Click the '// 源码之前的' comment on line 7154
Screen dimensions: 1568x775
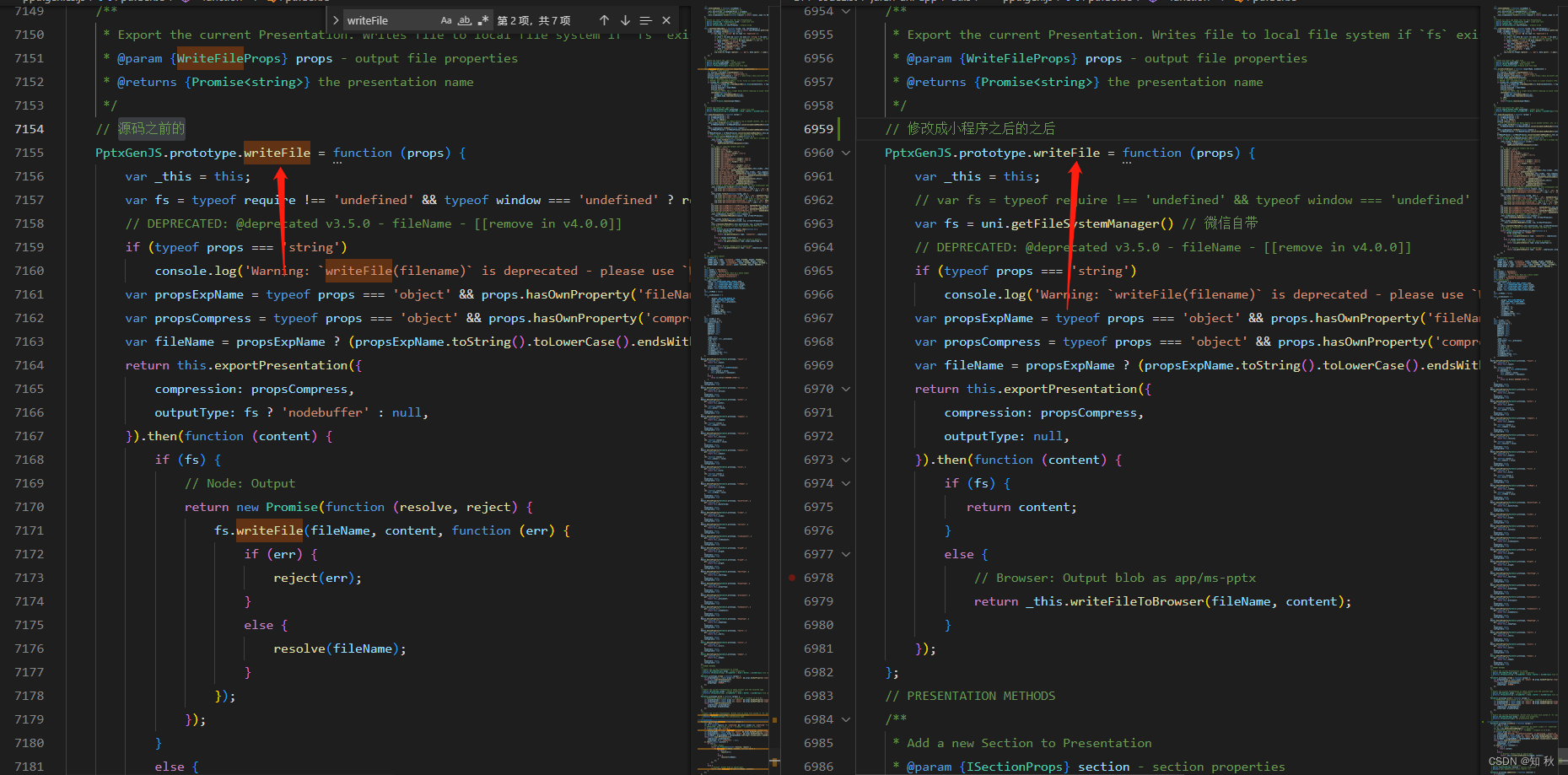click(x=140, y=129)
